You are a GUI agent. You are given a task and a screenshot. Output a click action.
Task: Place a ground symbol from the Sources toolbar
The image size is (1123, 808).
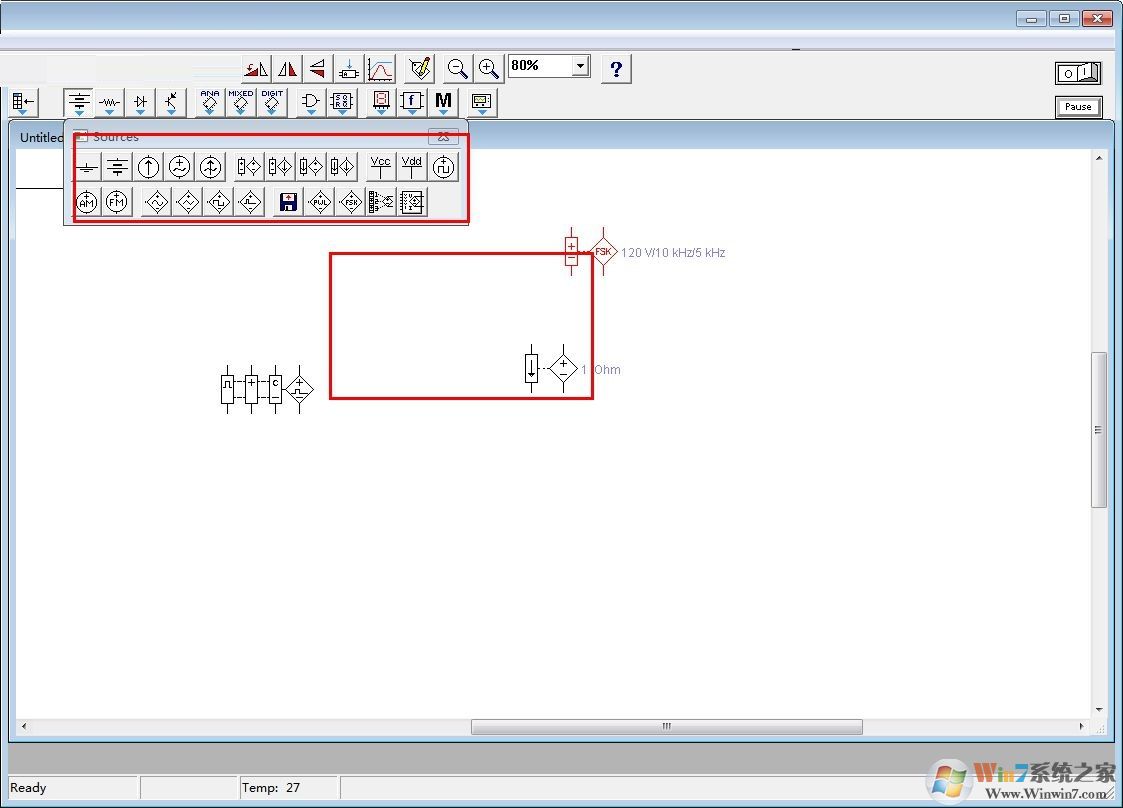tap(88, 165)
